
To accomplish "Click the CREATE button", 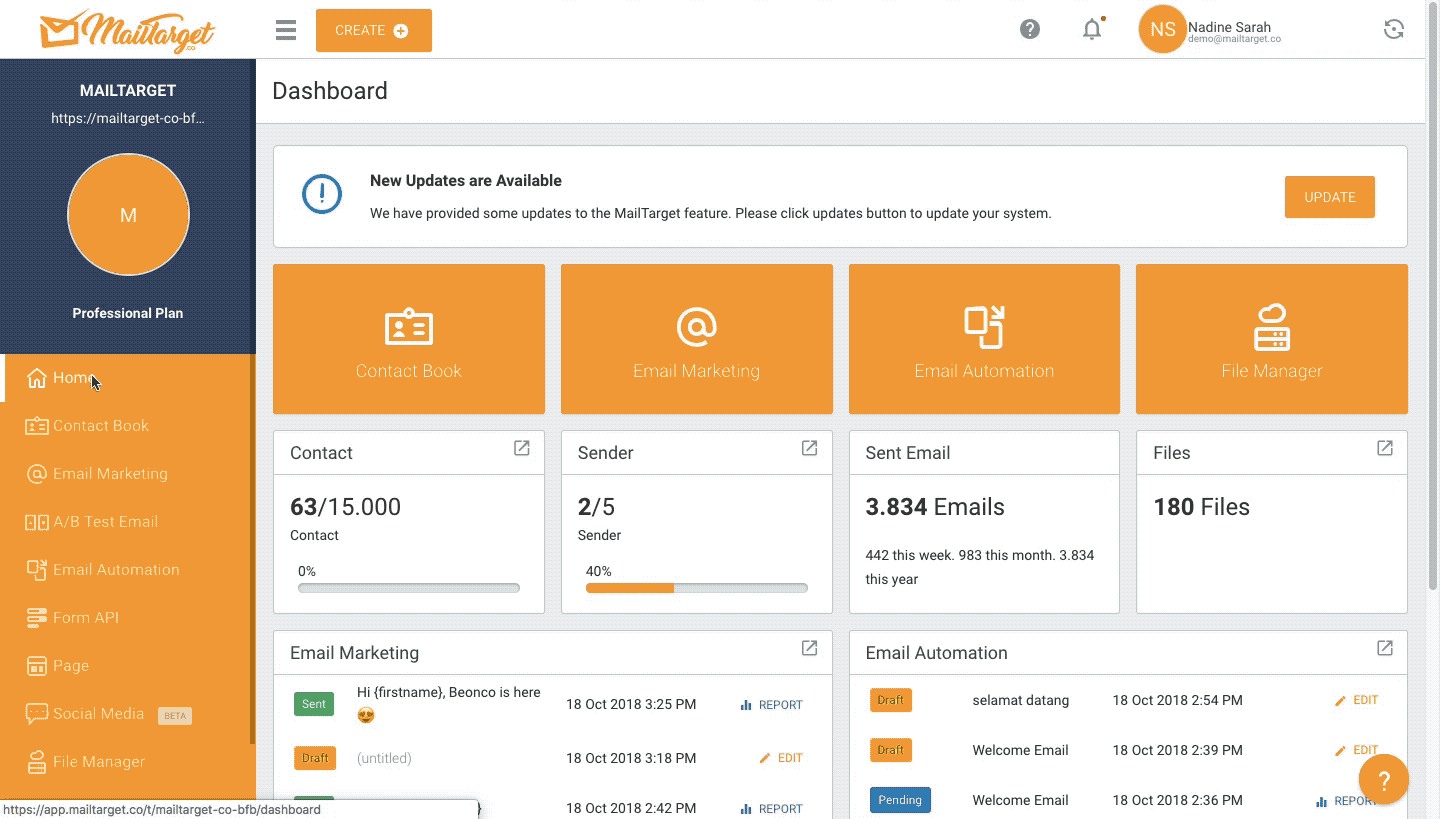I will (374, 30).
